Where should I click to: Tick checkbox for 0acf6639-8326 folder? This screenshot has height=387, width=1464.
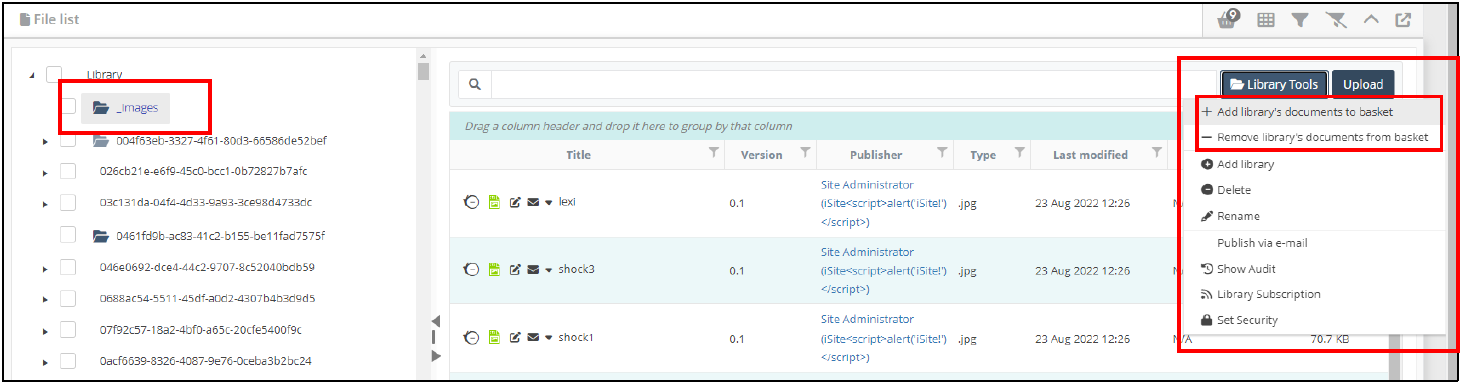click(69, 361)
